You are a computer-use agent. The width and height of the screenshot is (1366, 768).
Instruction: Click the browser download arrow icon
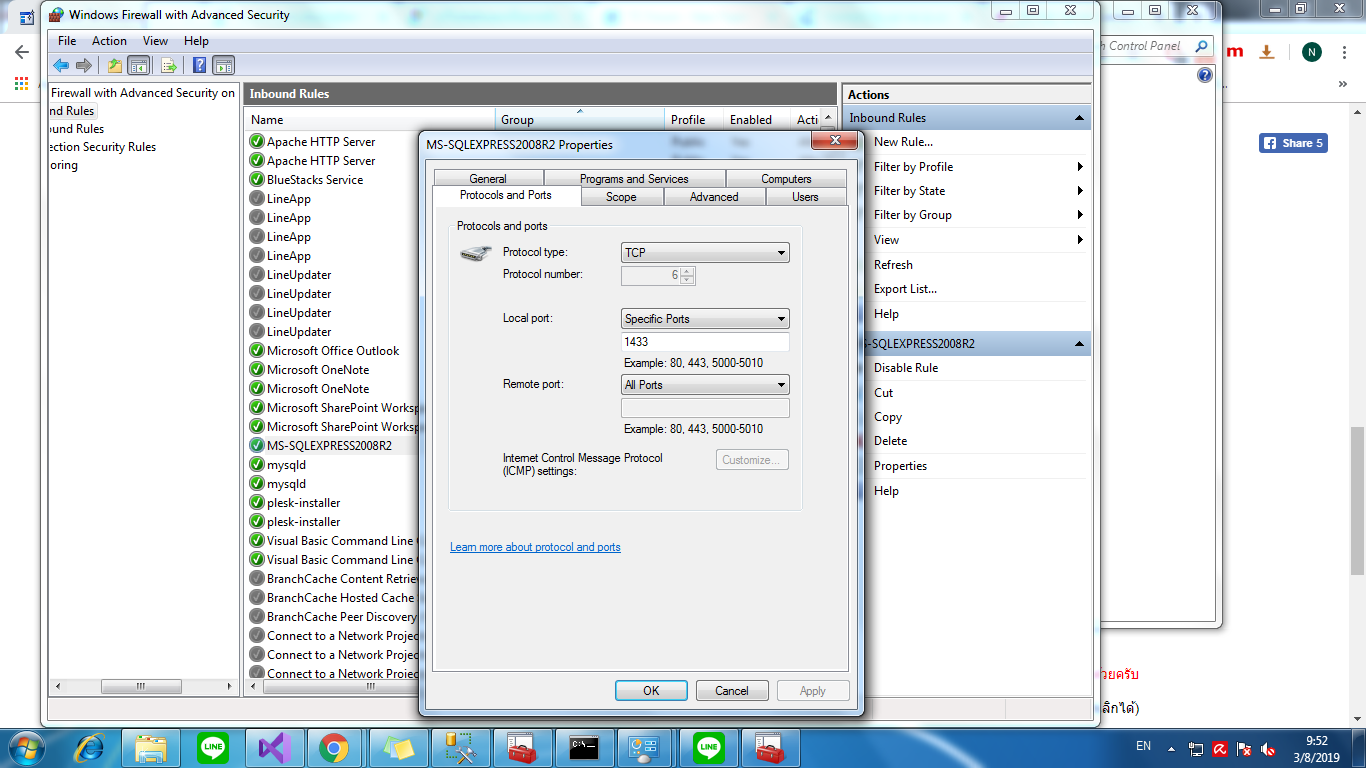tap(1267, 52)
